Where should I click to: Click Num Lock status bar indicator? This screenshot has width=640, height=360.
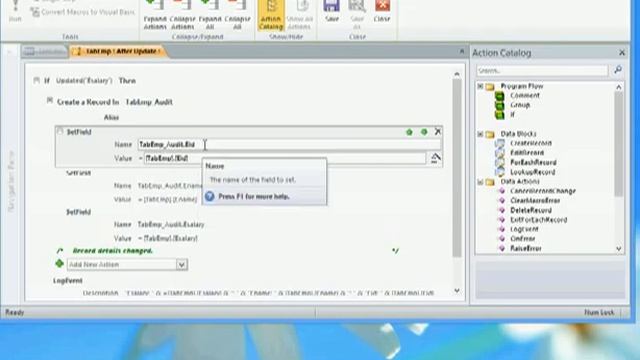[x=599, y=312]
